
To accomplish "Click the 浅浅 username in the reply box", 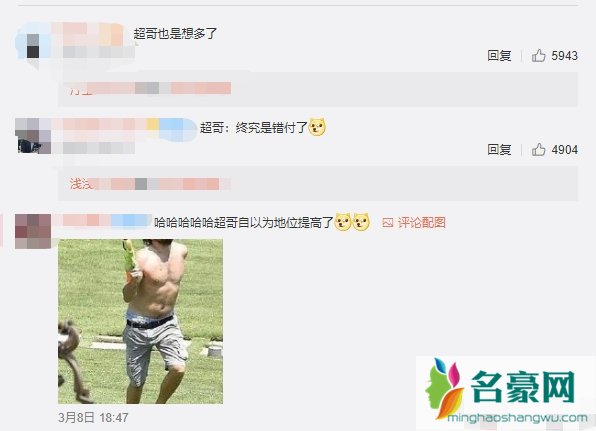I will [81, 184].
